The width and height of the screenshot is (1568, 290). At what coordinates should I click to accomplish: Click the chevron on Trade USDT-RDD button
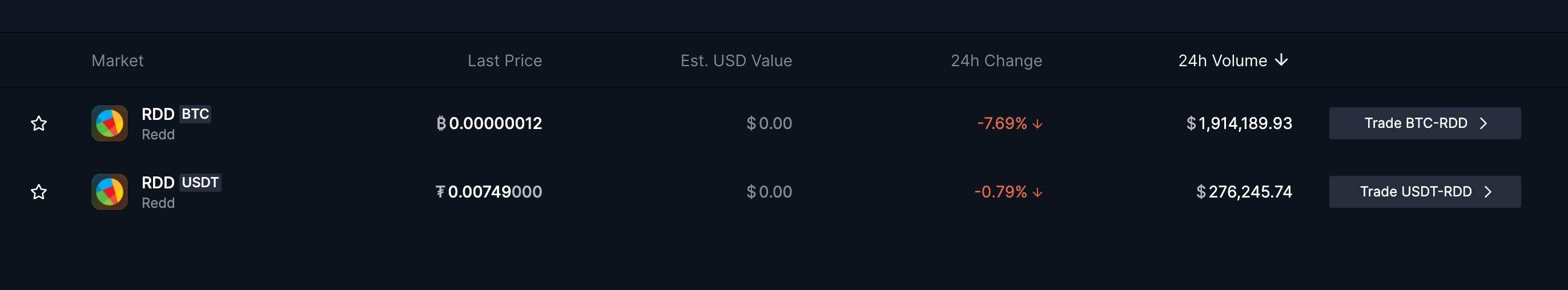(1487, 192)
